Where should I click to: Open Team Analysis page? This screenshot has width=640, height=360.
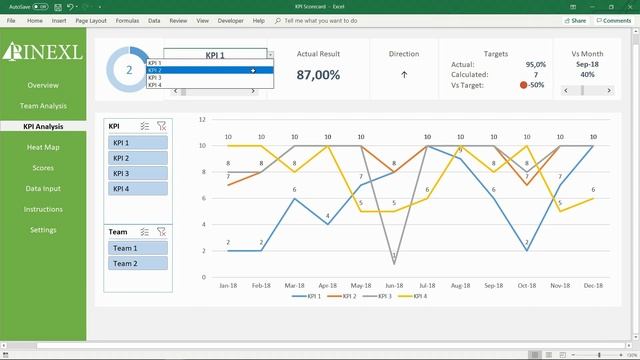coord(43,106)
